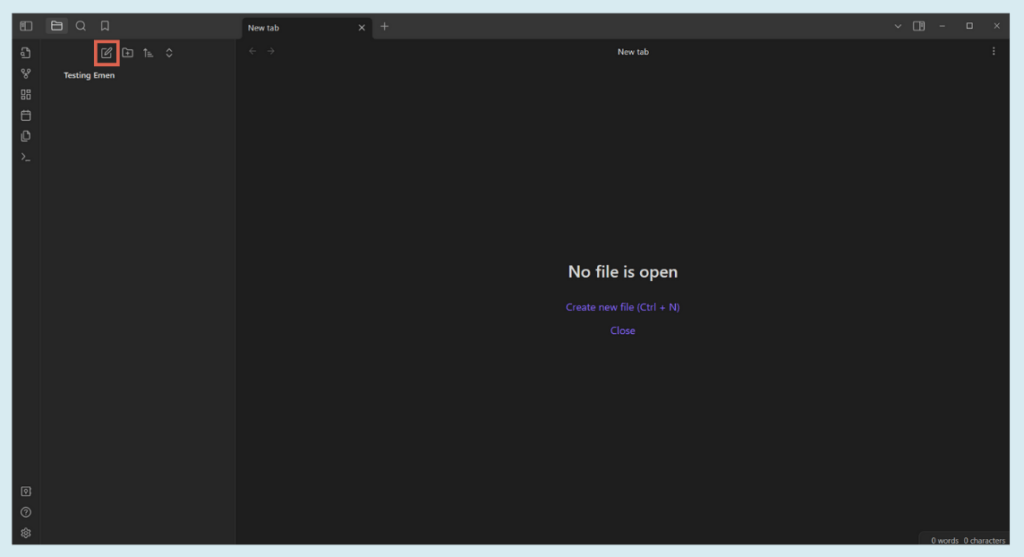Change sort order in file explorer

[148, 53]
